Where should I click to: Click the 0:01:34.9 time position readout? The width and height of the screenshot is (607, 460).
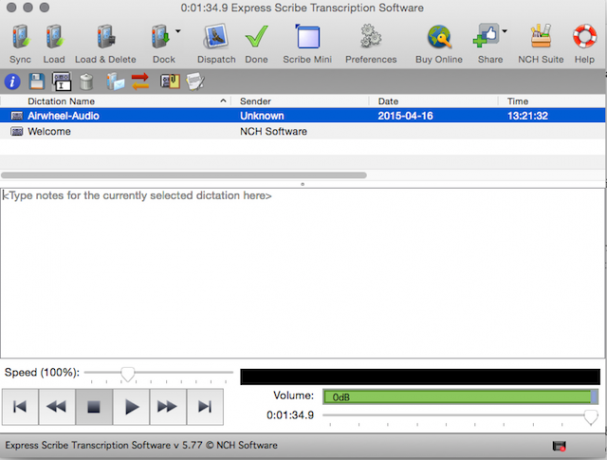click(290, 415)
